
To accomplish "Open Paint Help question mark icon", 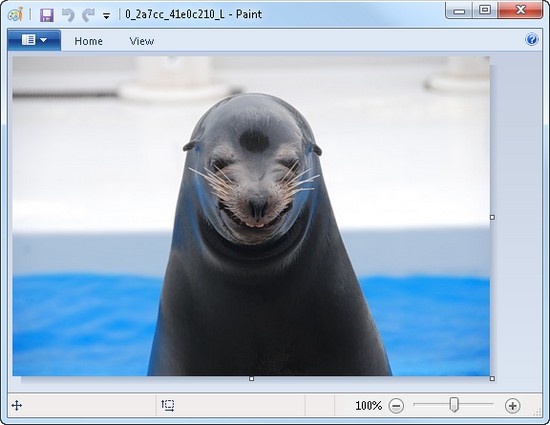I will tap(532, 39).
